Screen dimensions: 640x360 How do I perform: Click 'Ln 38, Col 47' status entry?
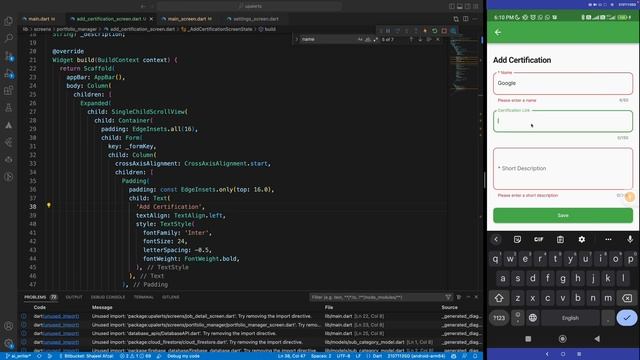pyautogui.click(x=291, y=356)
